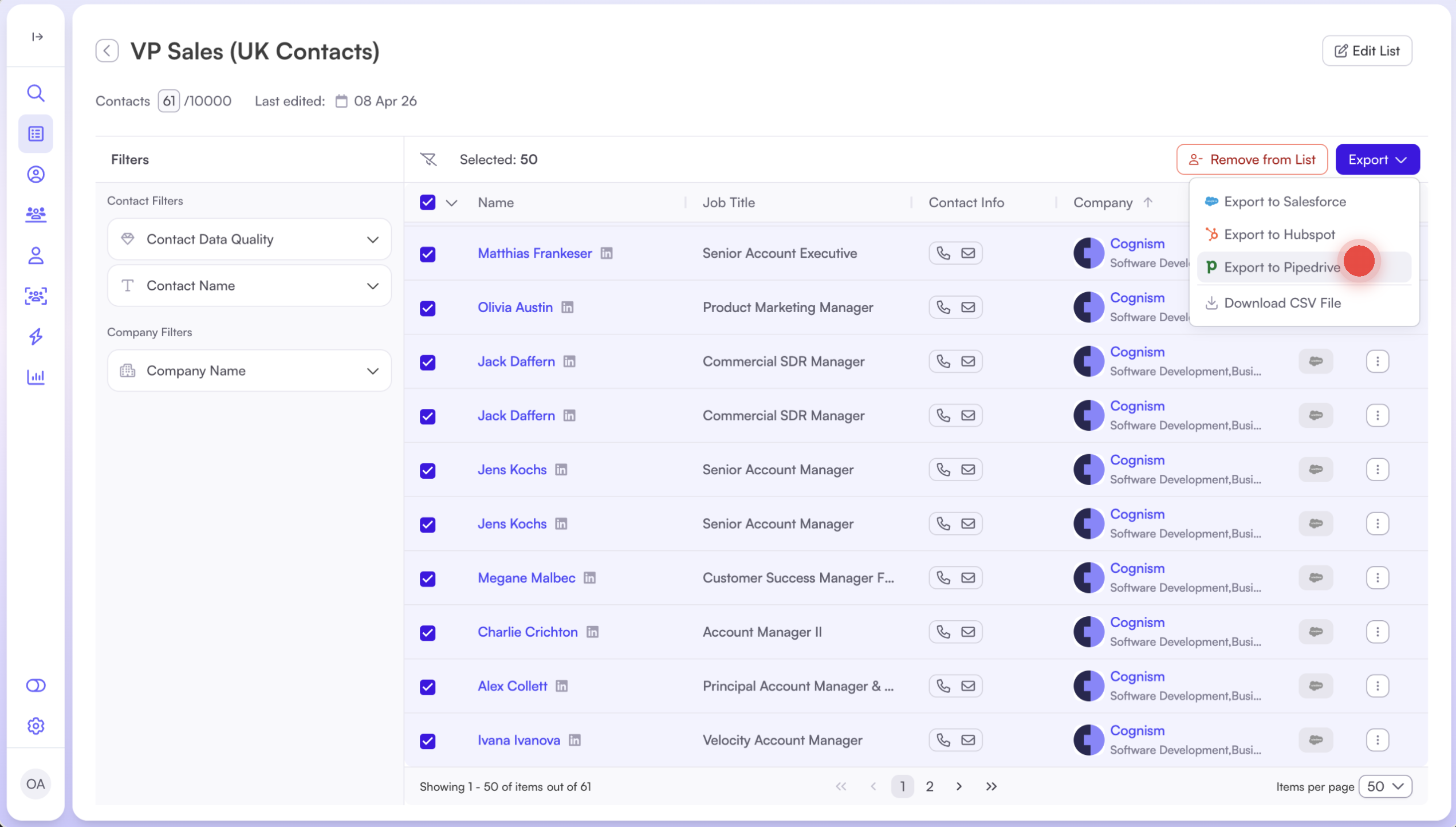Select Export to Hubspot option

point(1279,235)
